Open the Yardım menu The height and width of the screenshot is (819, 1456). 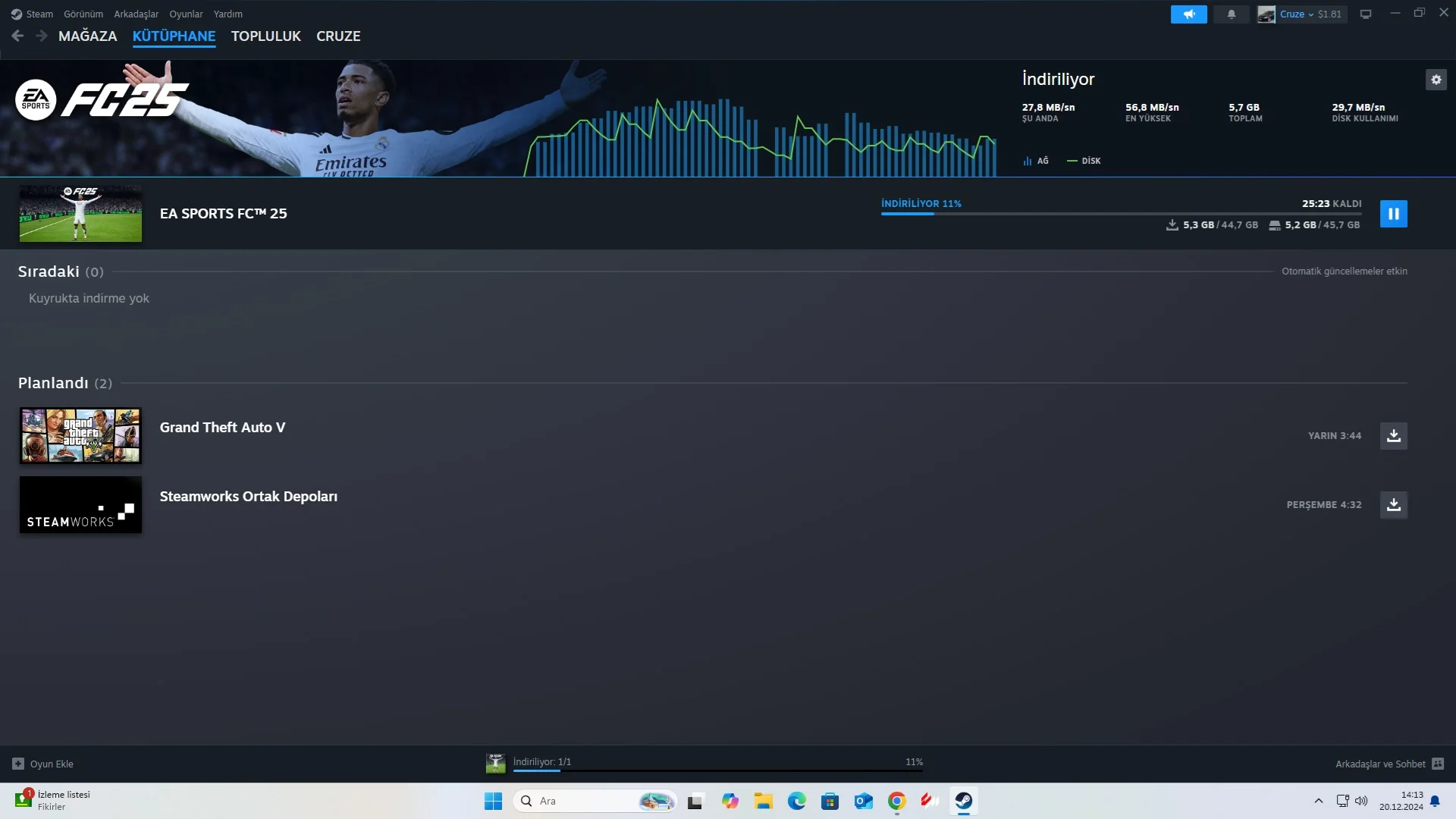[228, 14]
